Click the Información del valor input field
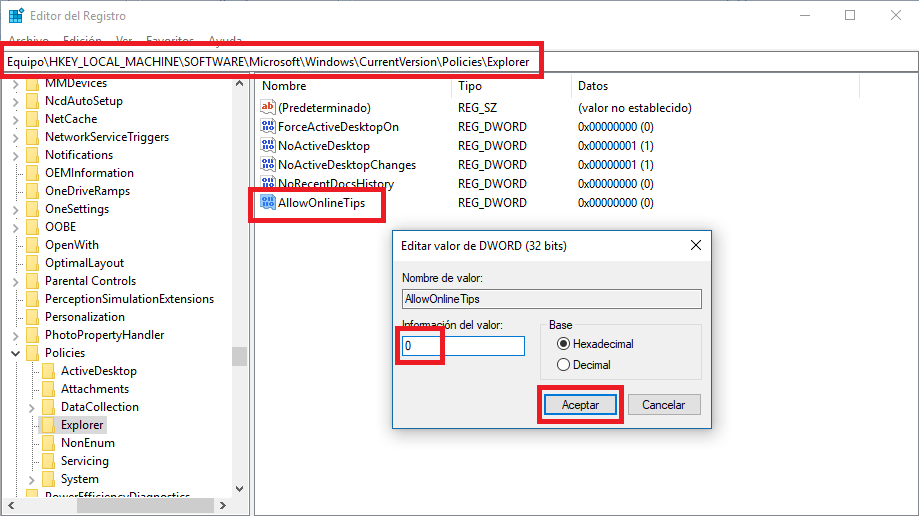This screenshot has height=516, width=919. pyautogui.click(x=463, y=346)
